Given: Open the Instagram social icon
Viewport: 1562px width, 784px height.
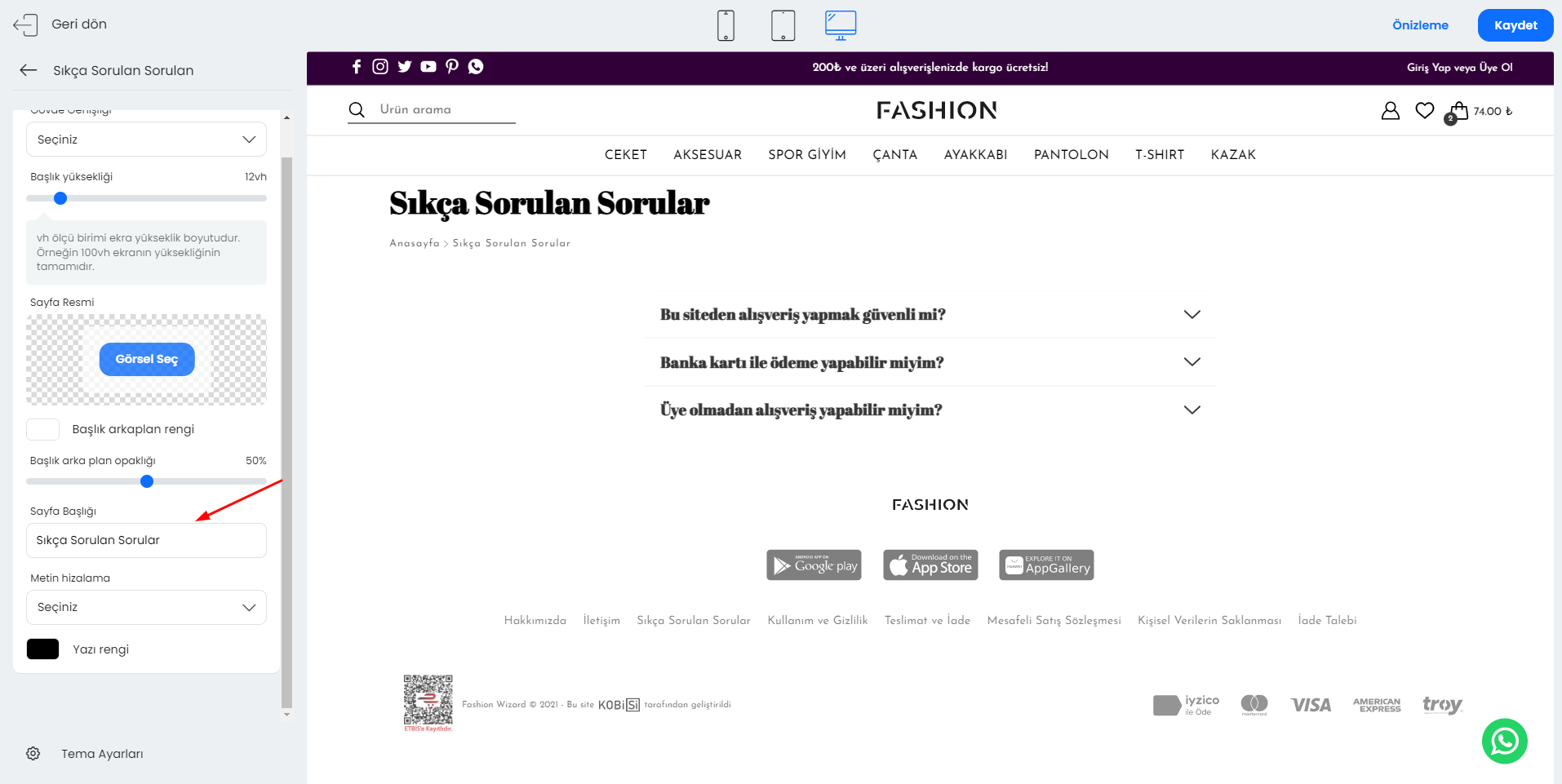Looking at the screenshot, I should tap(380, 67).
